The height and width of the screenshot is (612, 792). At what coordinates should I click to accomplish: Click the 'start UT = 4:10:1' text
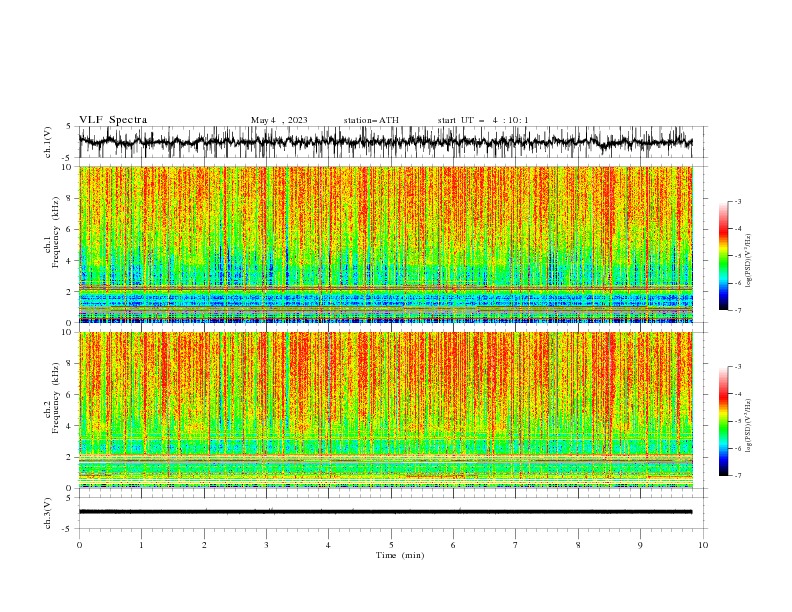pyautogui.click(x=483, y=120)
